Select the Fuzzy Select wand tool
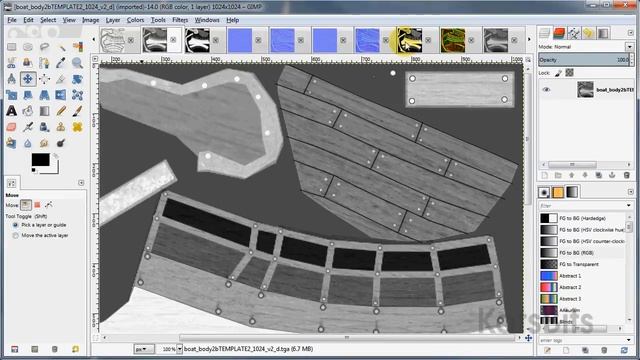This screenshot has width=640, height=360. coord(61,47)
